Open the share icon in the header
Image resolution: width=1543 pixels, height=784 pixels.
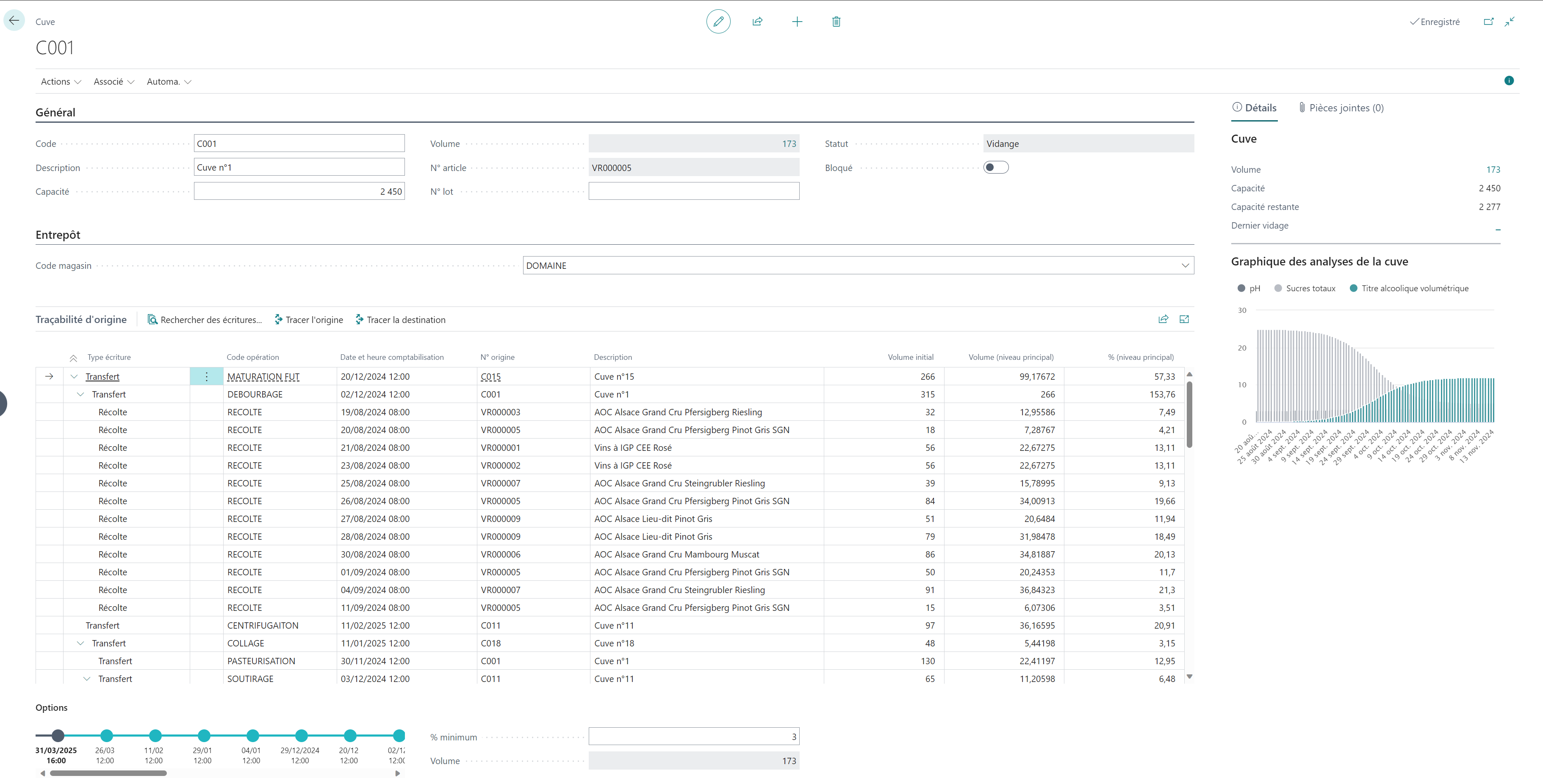757,22
